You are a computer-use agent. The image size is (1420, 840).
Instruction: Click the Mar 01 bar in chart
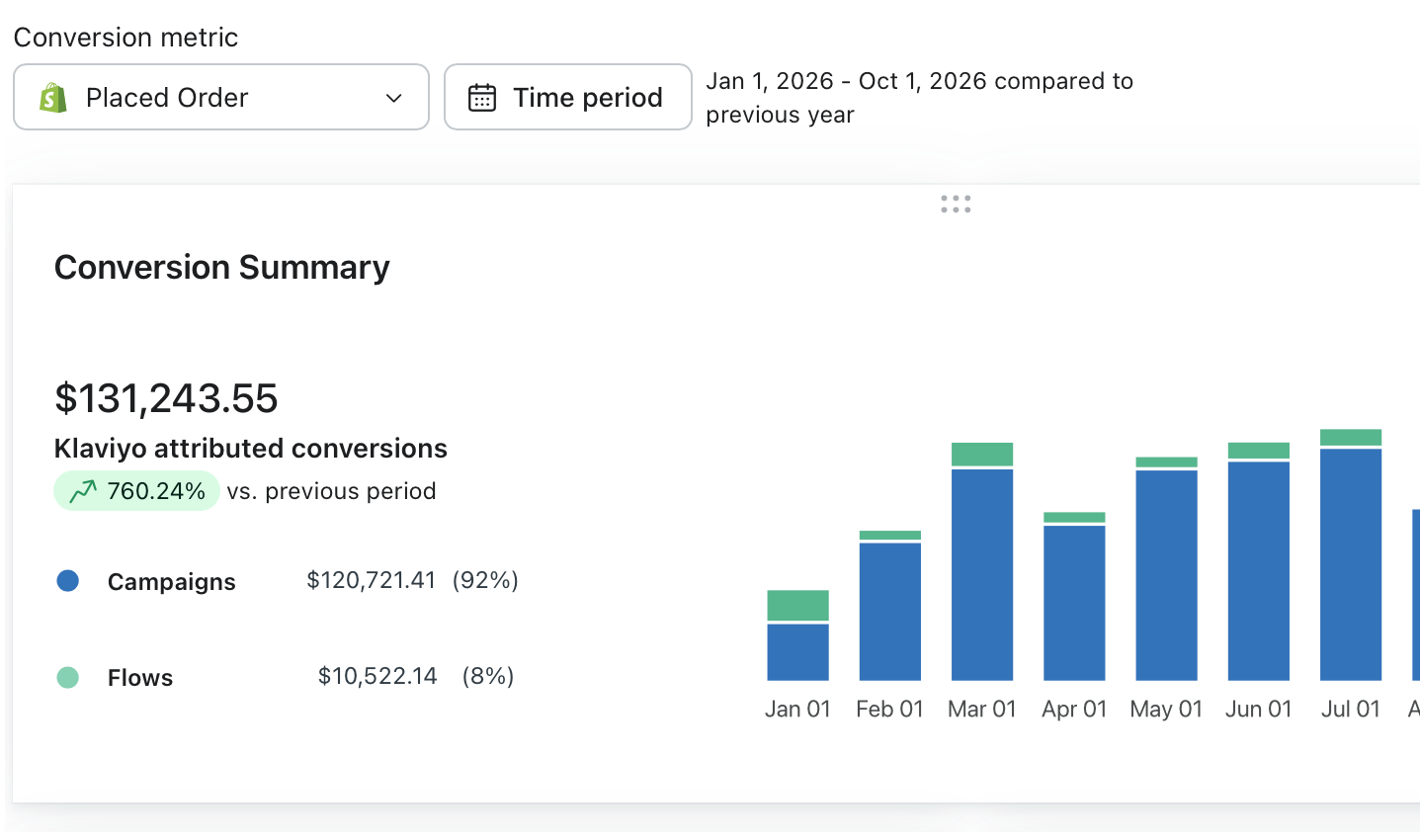(982, 561)
